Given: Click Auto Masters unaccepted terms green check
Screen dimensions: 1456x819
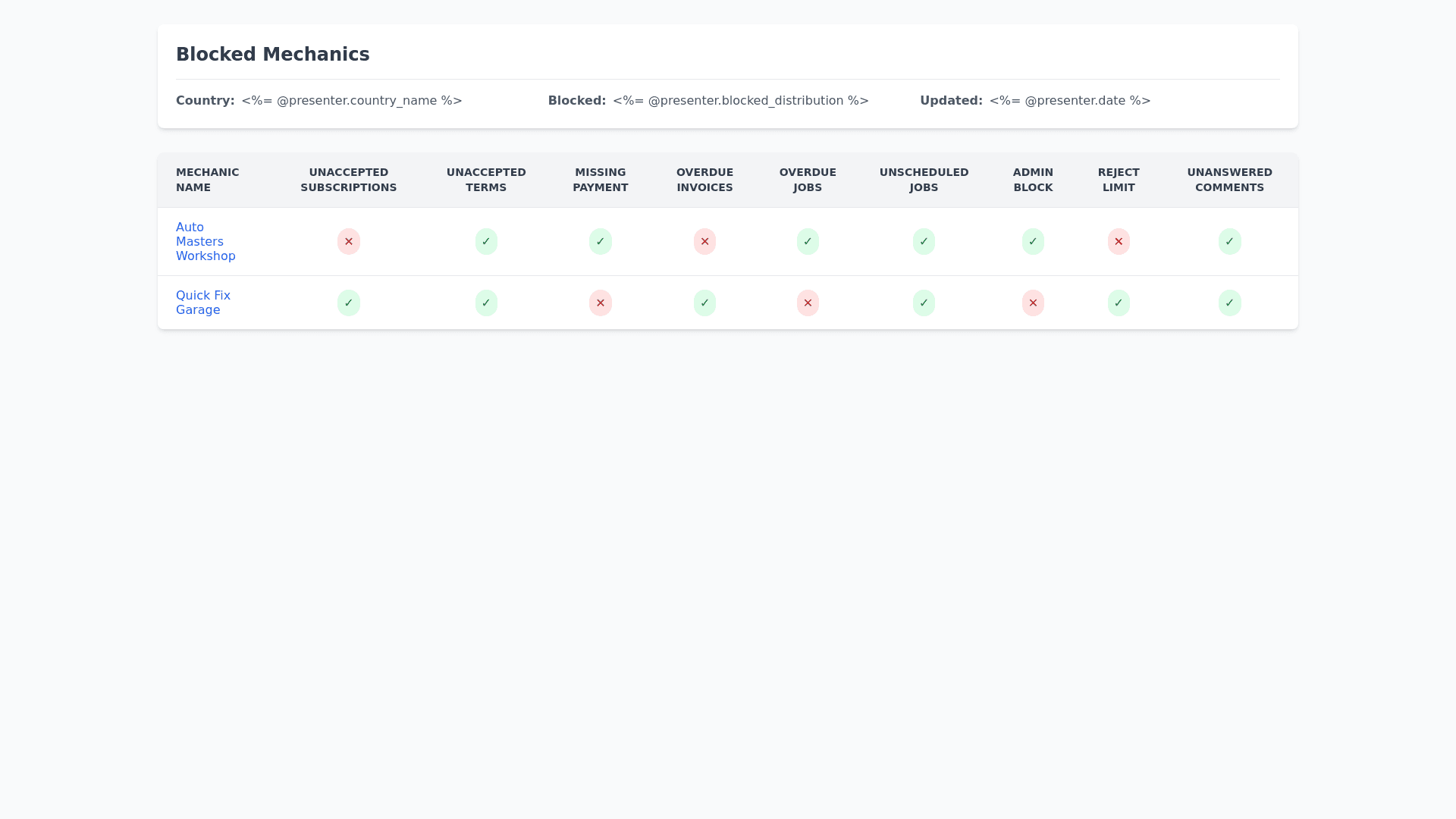Looking at the screenshot, I should (486, 242).
